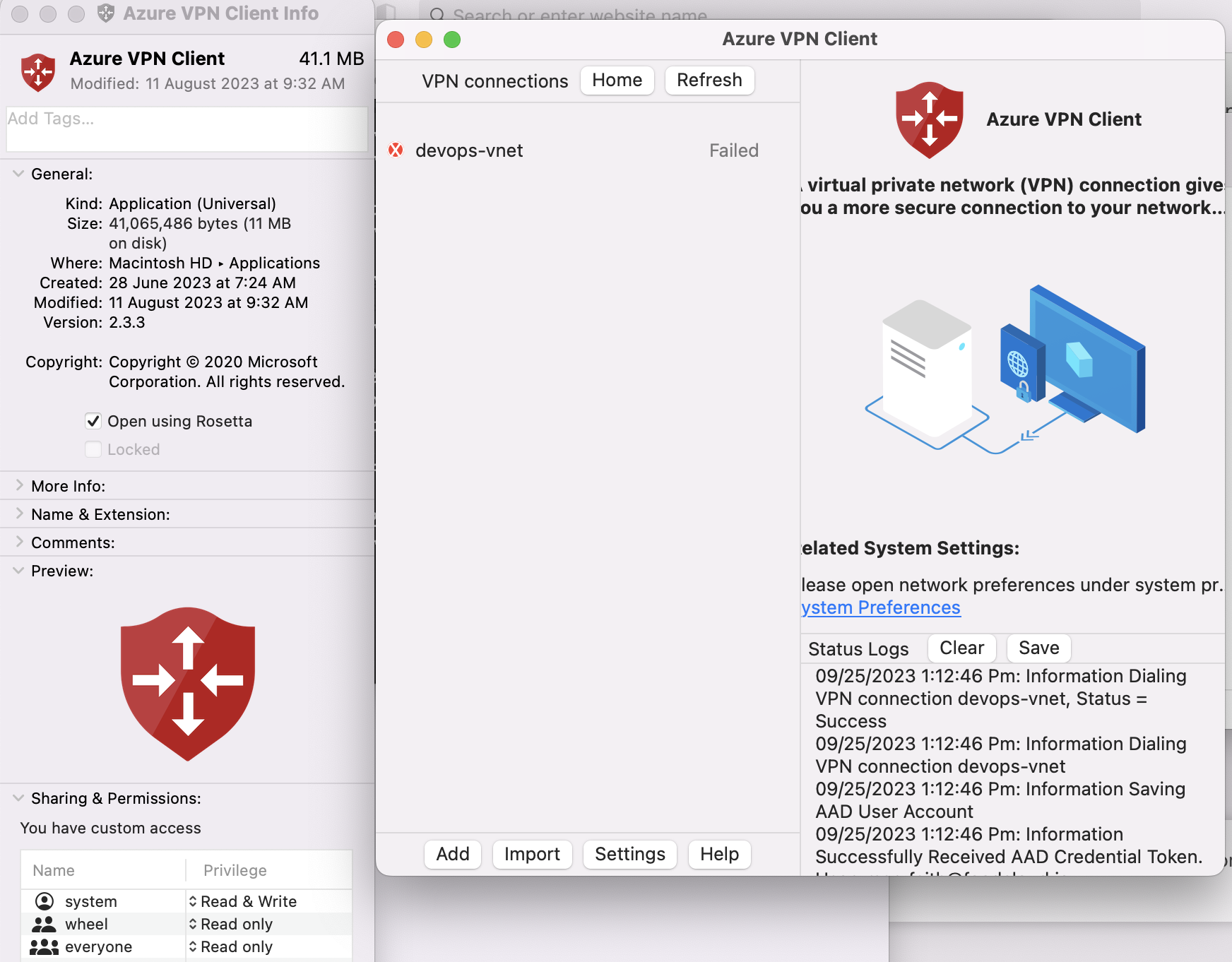Click the server and monitor illustration
The width and height of the screenshot is (1232, 962).
coord(1005,369)
